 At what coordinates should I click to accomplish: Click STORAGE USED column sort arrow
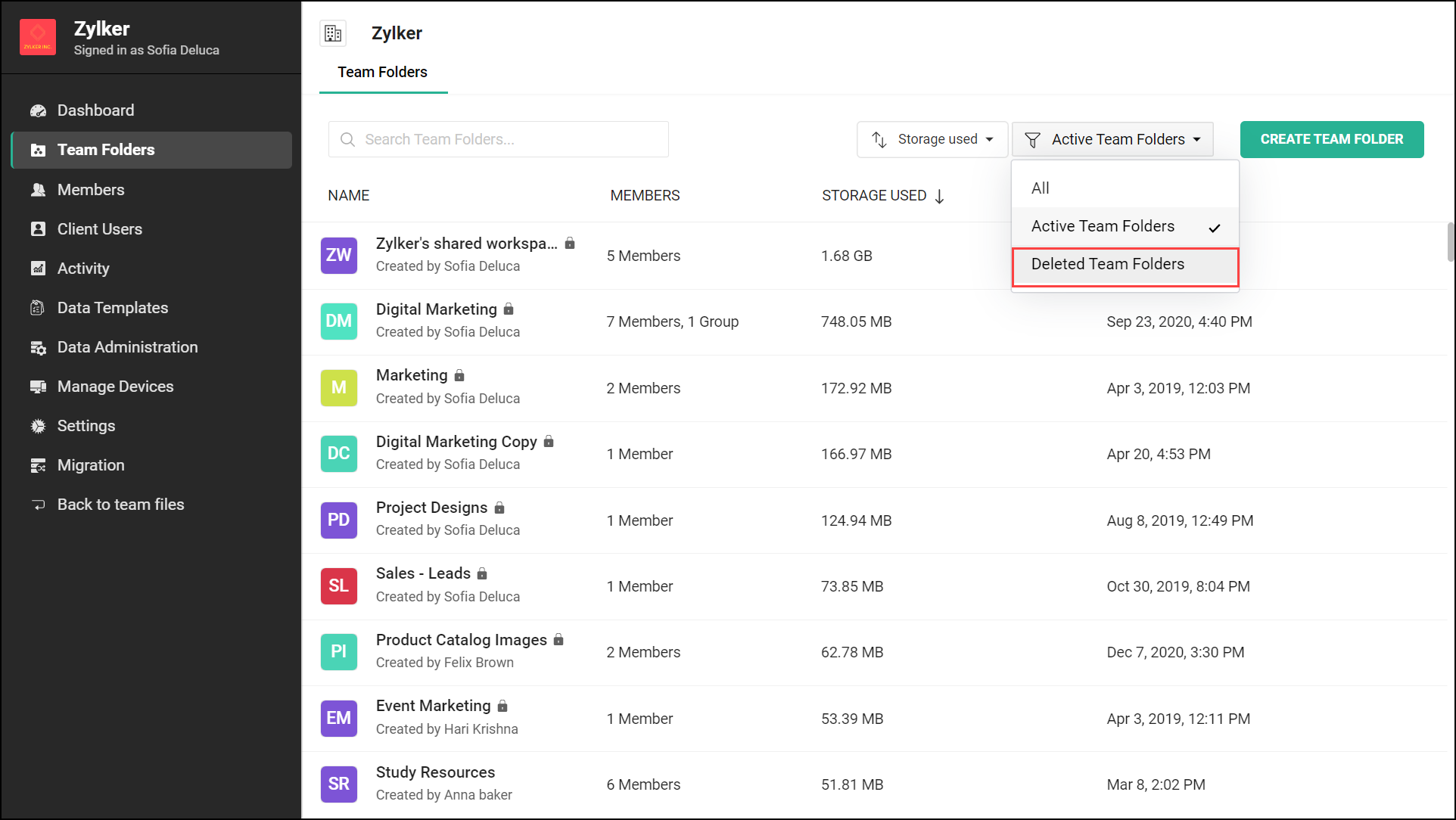[939, 197]
